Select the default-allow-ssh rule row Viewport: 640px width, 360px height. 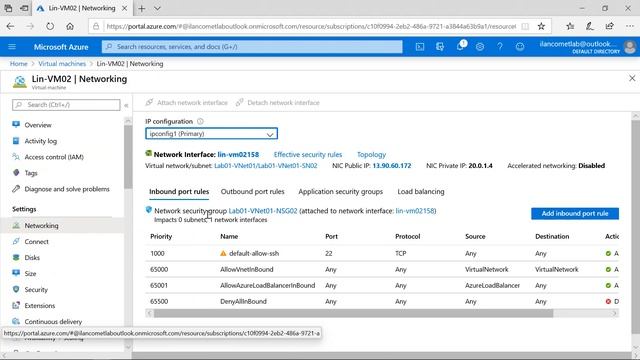(382, 253)
